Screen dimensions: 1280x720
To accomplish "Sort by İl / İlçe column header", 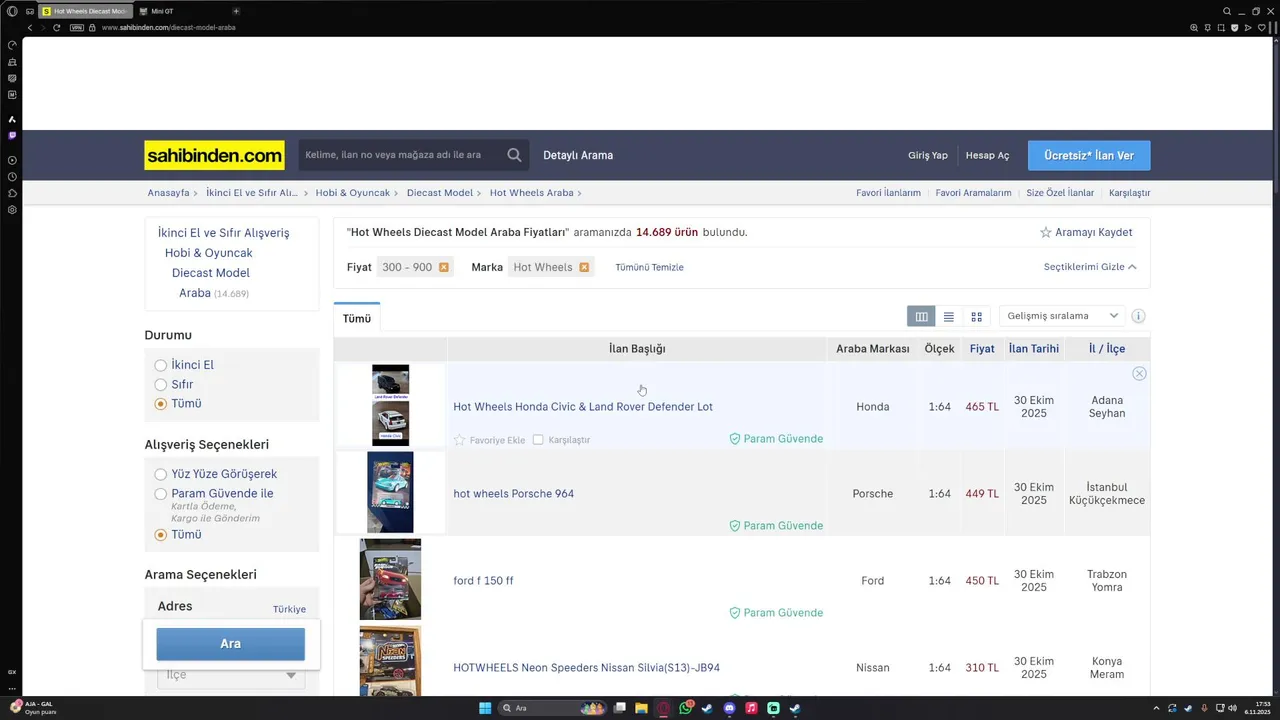I will tap(1107, 349).
